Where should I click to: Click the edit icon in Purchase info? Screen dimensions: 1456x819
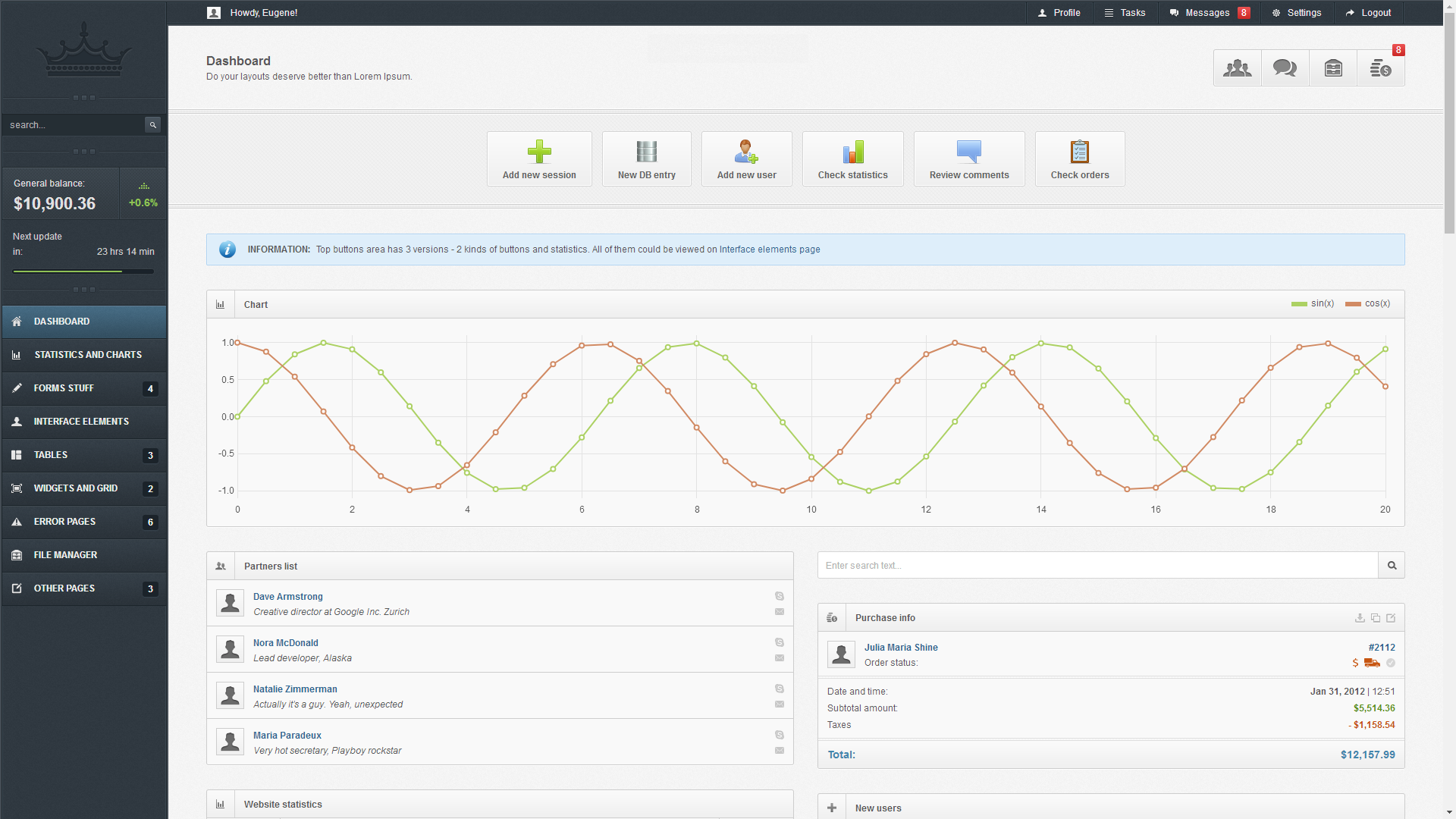[x=1391, y=618]
